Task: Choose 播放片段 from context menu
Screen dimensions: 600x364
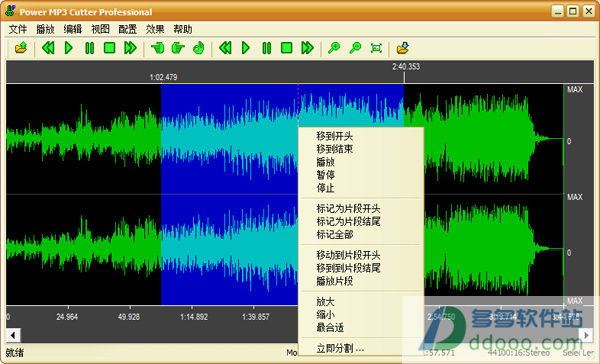Action: click(334, 281)
